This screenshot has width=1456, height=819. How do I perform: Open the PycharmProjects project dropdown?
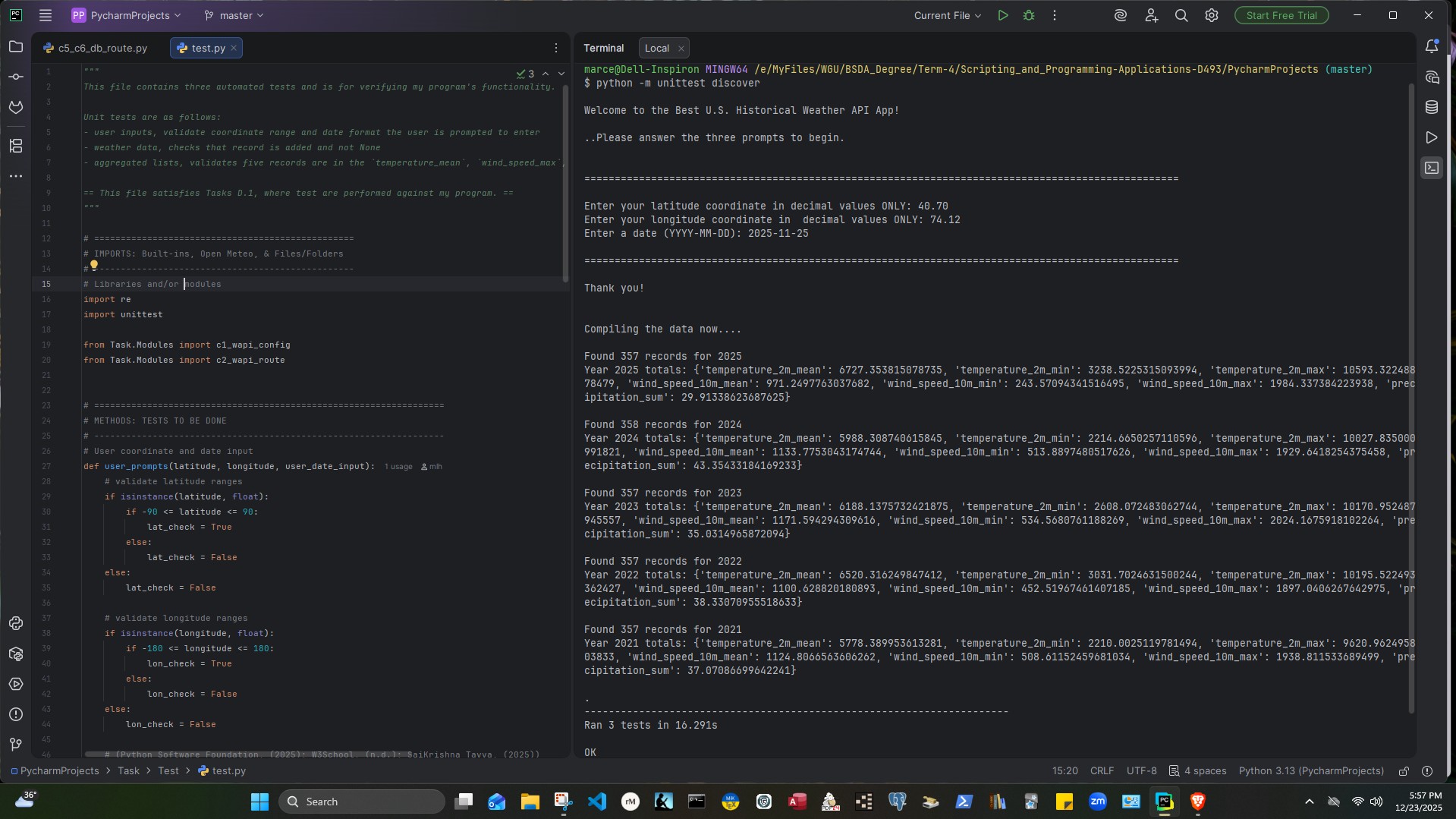127,15
